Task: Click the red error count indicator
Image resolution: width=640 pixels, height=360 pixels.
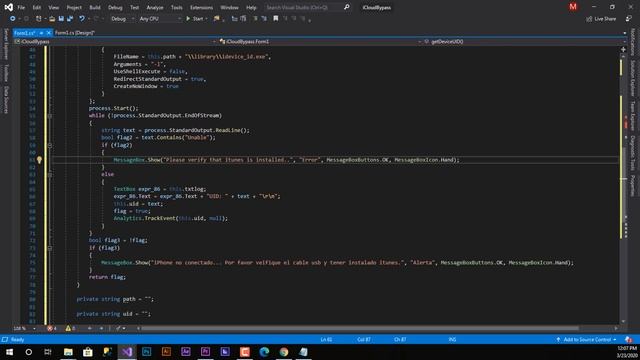Action: tap(52, 328)
